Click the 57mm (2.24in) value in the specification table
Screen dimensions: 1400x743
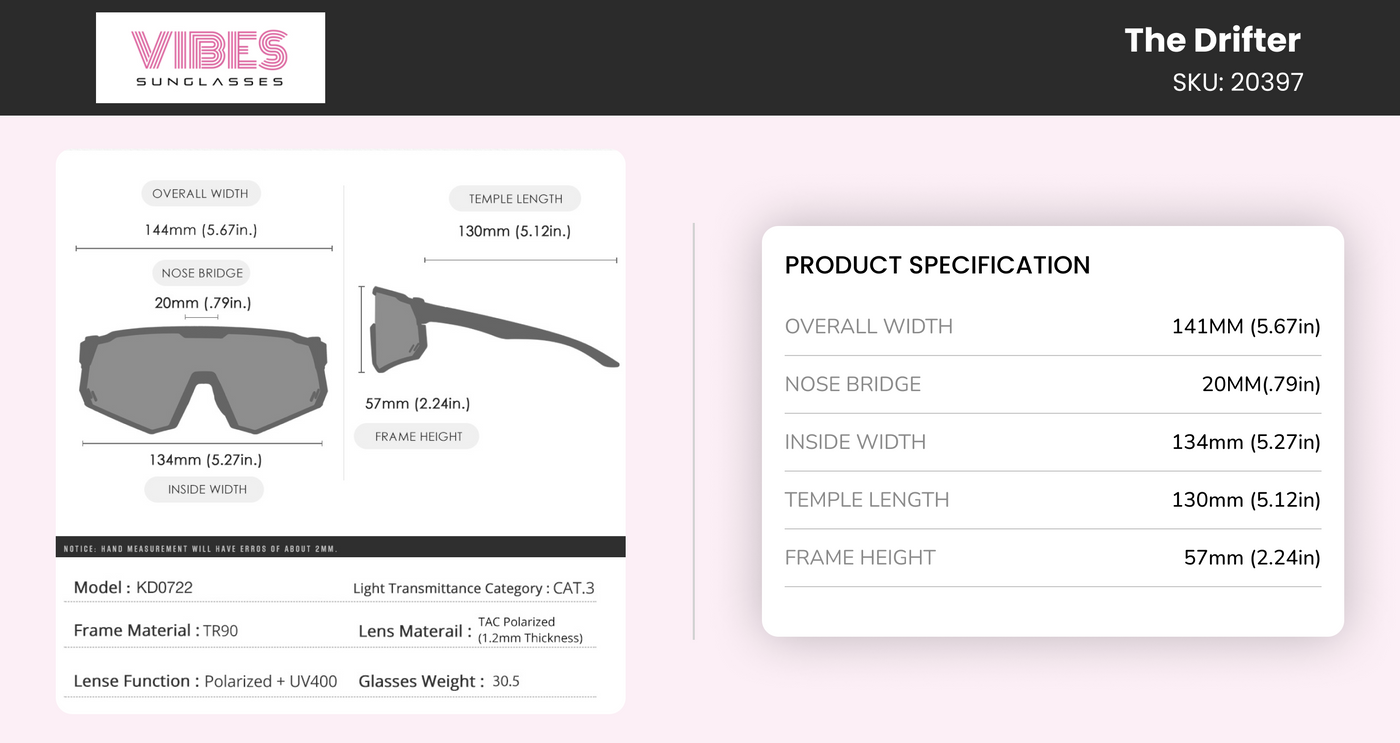pyautogui.click(x=1252, y=558)
